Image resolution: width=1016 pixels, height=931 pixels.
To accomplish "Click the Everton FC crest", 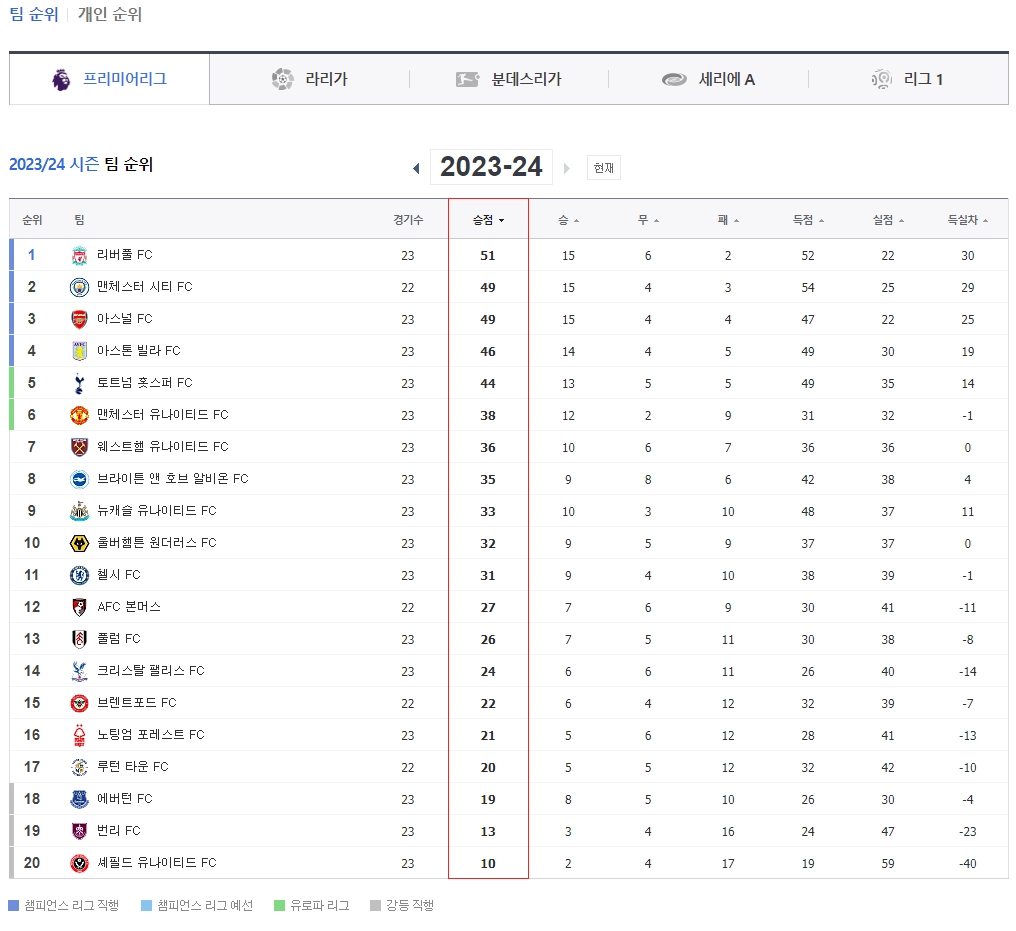I will click(x=79, y=799).
